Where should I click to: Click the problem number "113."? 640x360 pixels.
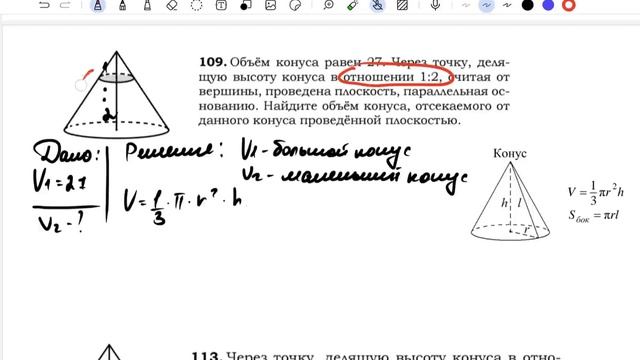207,356
